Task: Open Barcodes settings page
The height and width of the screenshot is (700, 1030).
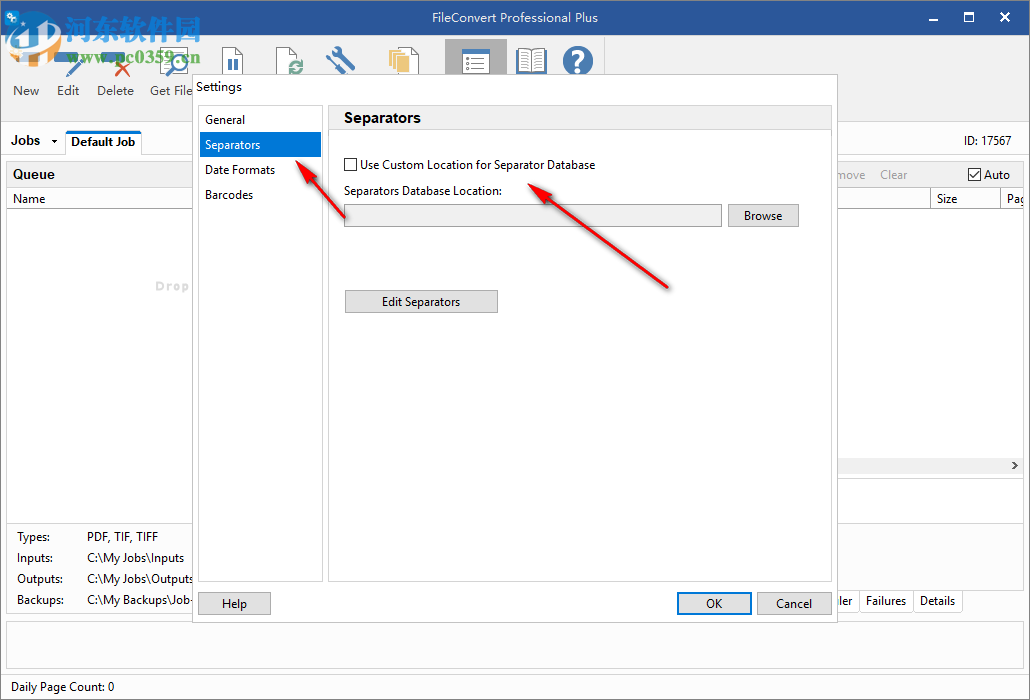Action: pyautogui.click(x=260, y=194)
